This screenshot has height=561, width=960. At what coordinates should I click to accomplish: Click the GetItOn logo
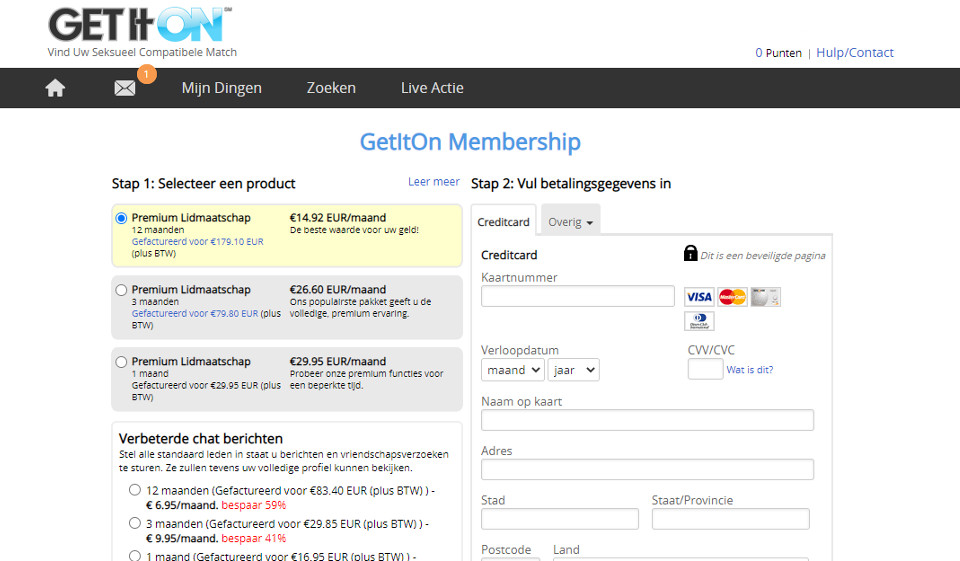coord(140,24)
